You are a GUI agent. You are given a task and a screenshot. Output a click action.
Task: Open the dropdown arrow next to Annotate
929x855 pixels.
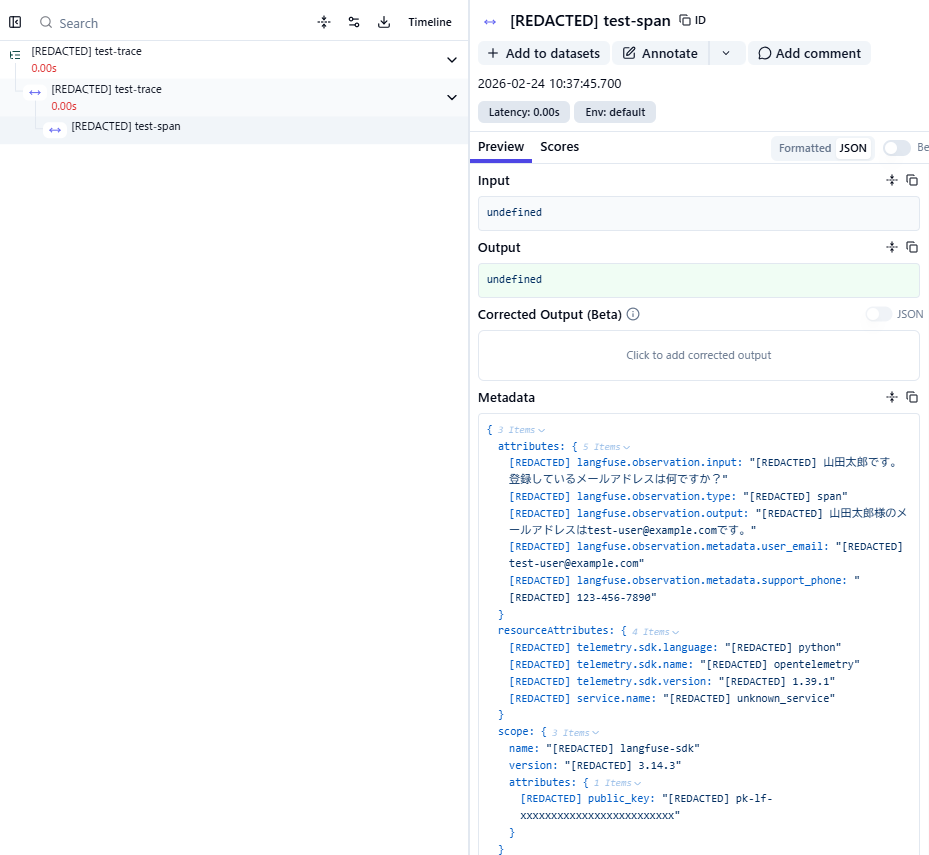726,53
